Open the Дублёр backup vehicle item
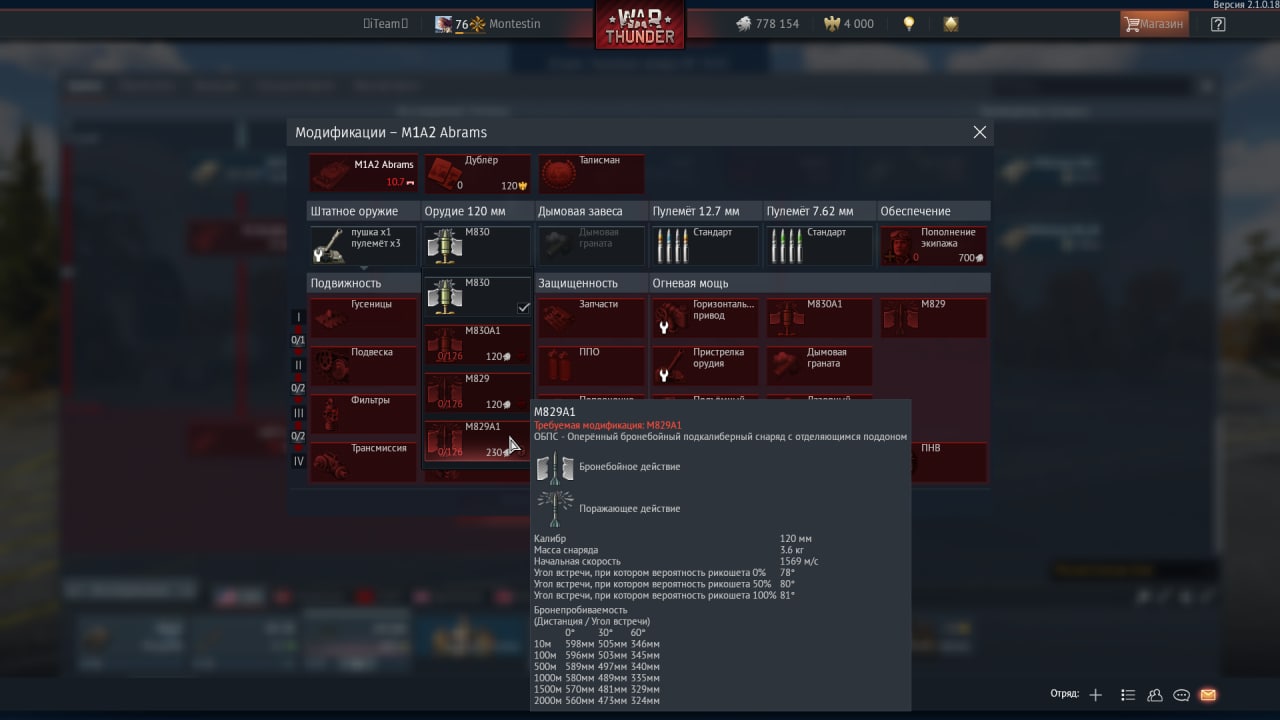The height and width of the screenshot is (720, 1280). click(x=477, y=173)
